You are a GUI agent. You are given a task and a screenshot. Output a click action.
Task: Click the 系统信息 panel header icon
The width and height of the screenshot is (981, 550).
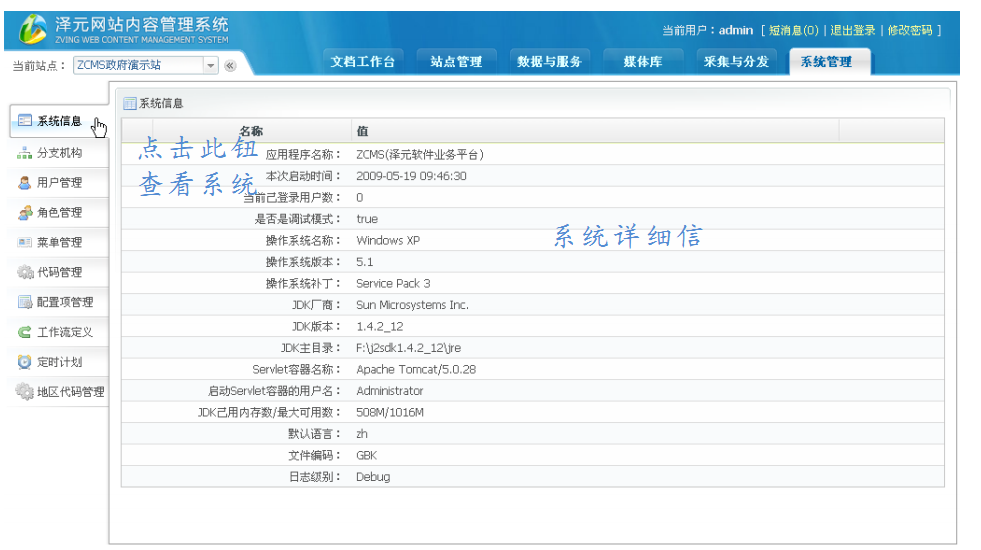coord(130,104)
